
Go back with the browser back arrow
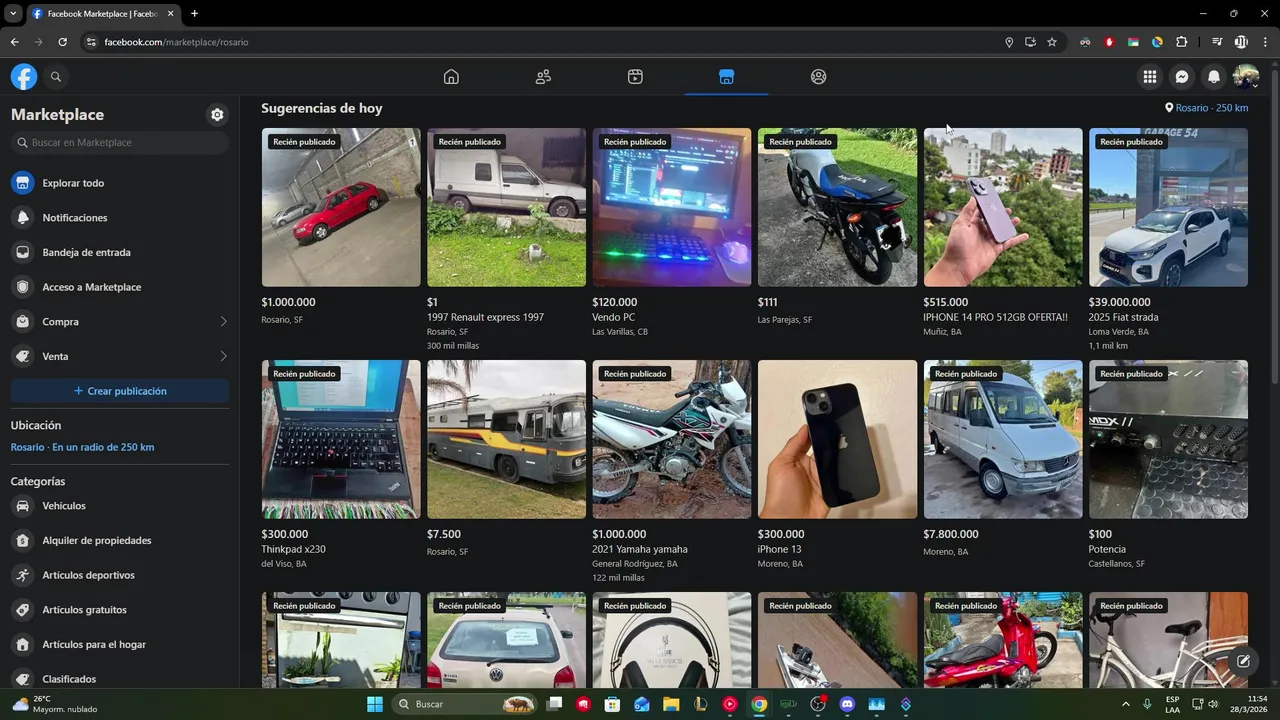[14, 42]
